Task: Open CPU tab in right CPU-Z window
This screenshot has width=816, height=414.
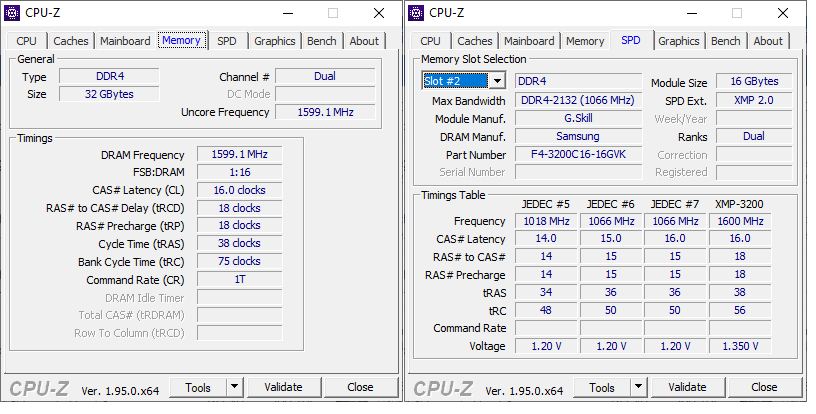Action: 430,41
